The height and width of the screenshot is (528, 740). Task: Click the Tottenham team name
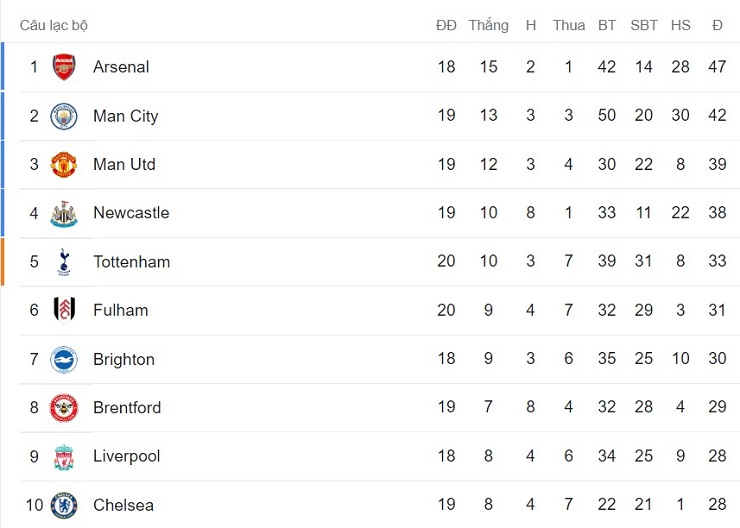131,262
